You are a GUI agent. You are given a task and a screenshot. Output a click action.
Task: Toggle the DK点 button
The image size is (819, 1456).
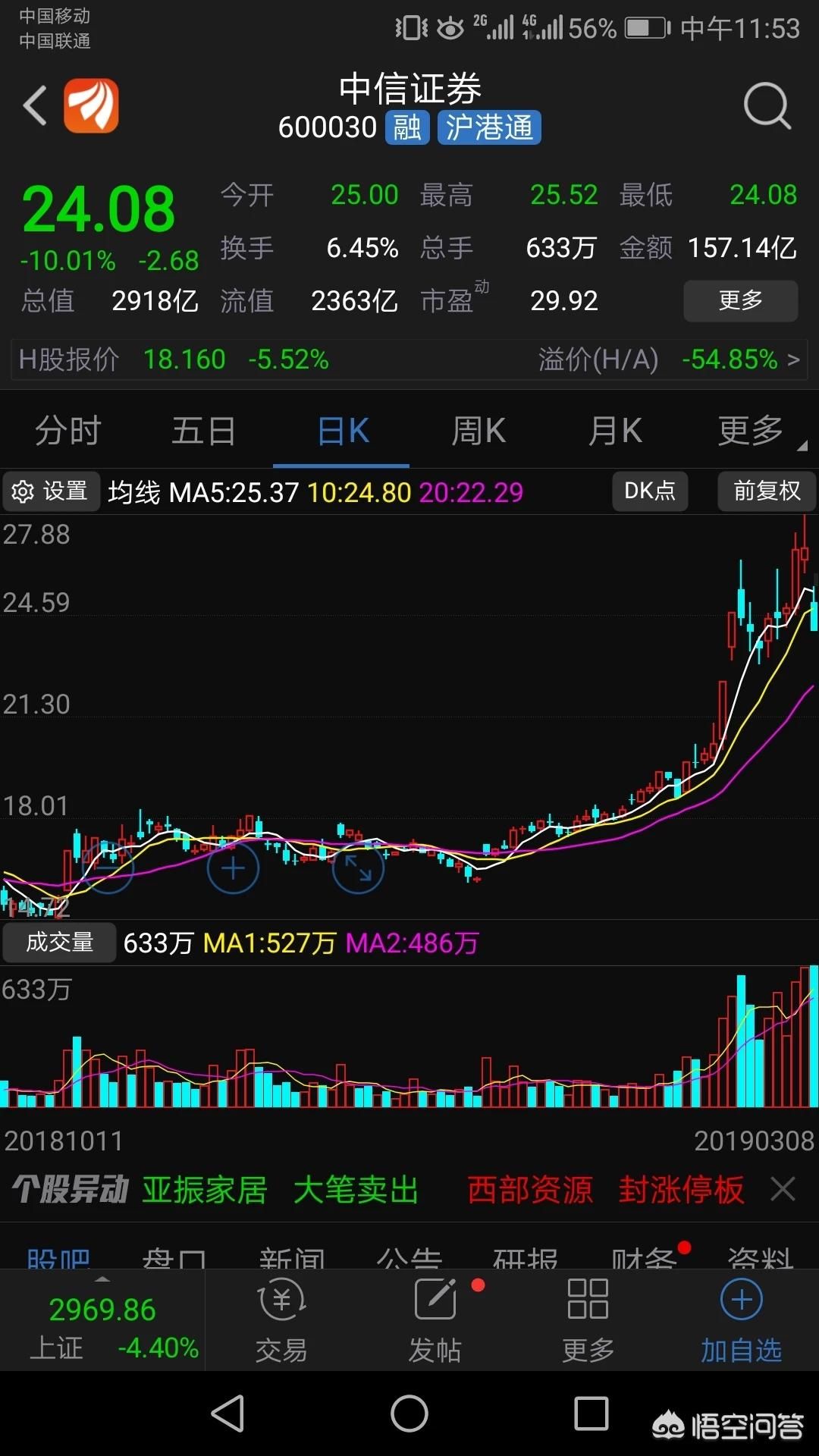point(650,491)
